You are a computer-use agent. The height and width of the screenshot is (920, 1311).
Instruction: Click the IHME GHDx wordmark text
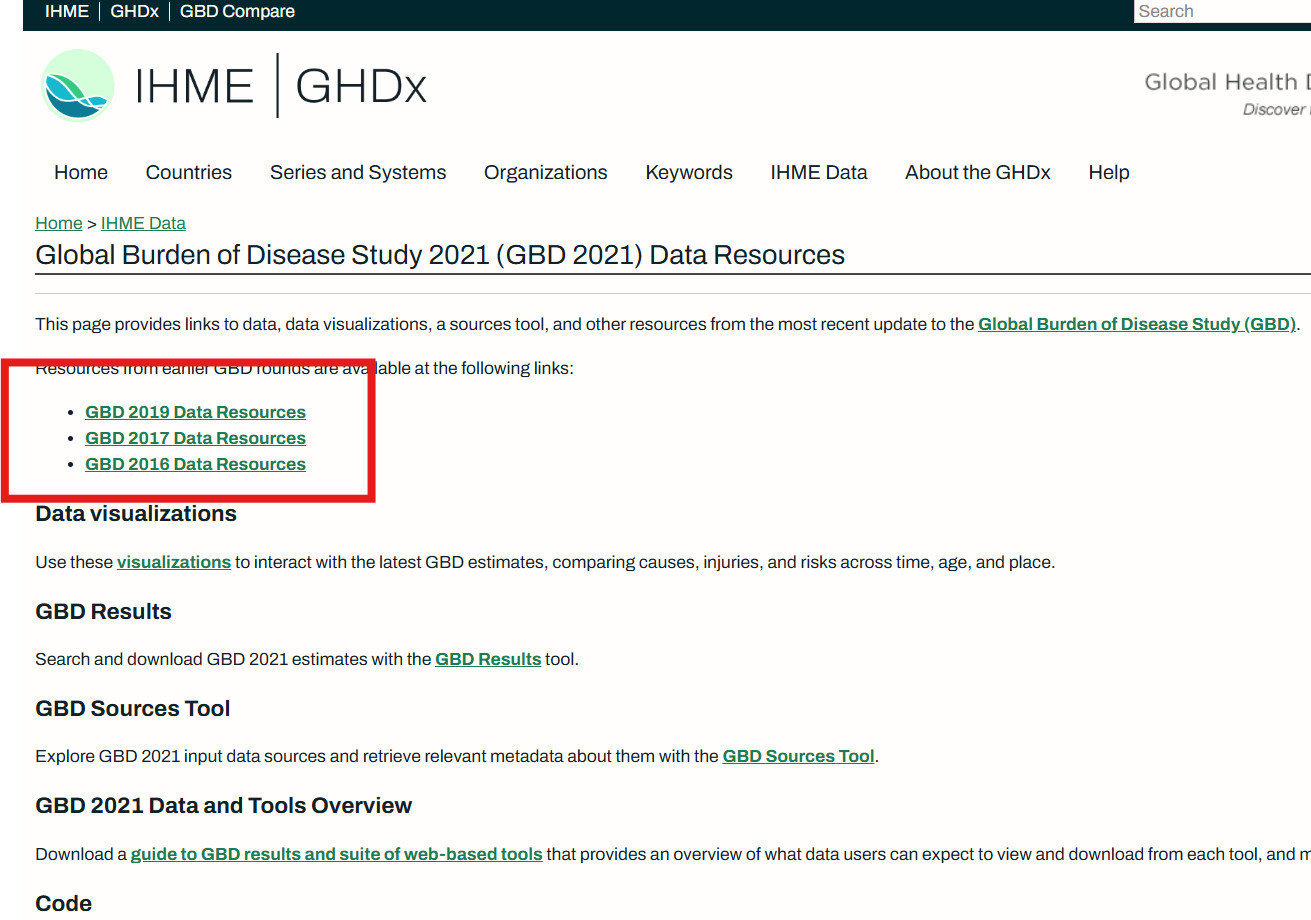click(x=281, y=86)
